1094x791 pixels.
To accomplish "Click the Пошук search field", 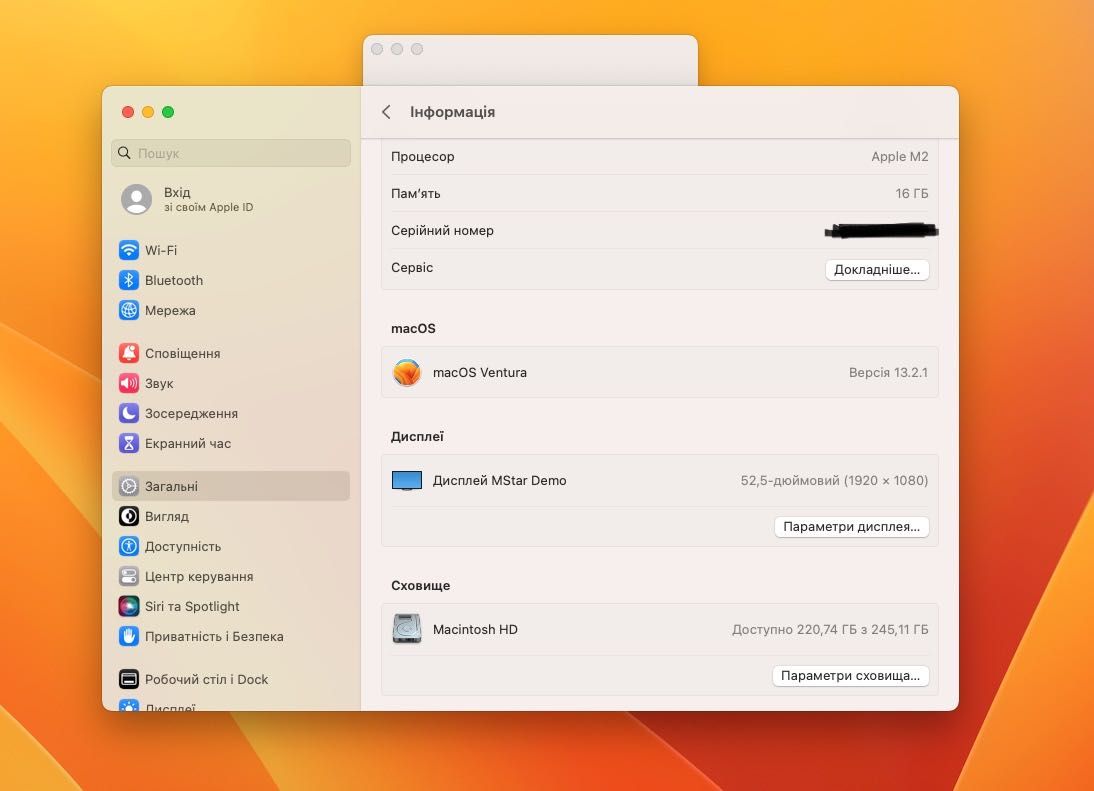I will (230, 153).
